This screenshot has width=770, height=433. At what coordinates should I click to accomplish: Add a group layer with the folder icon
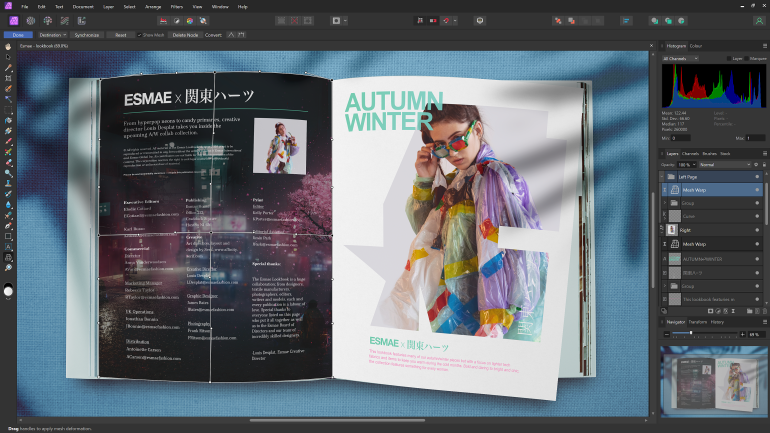[x=749, y=311]
